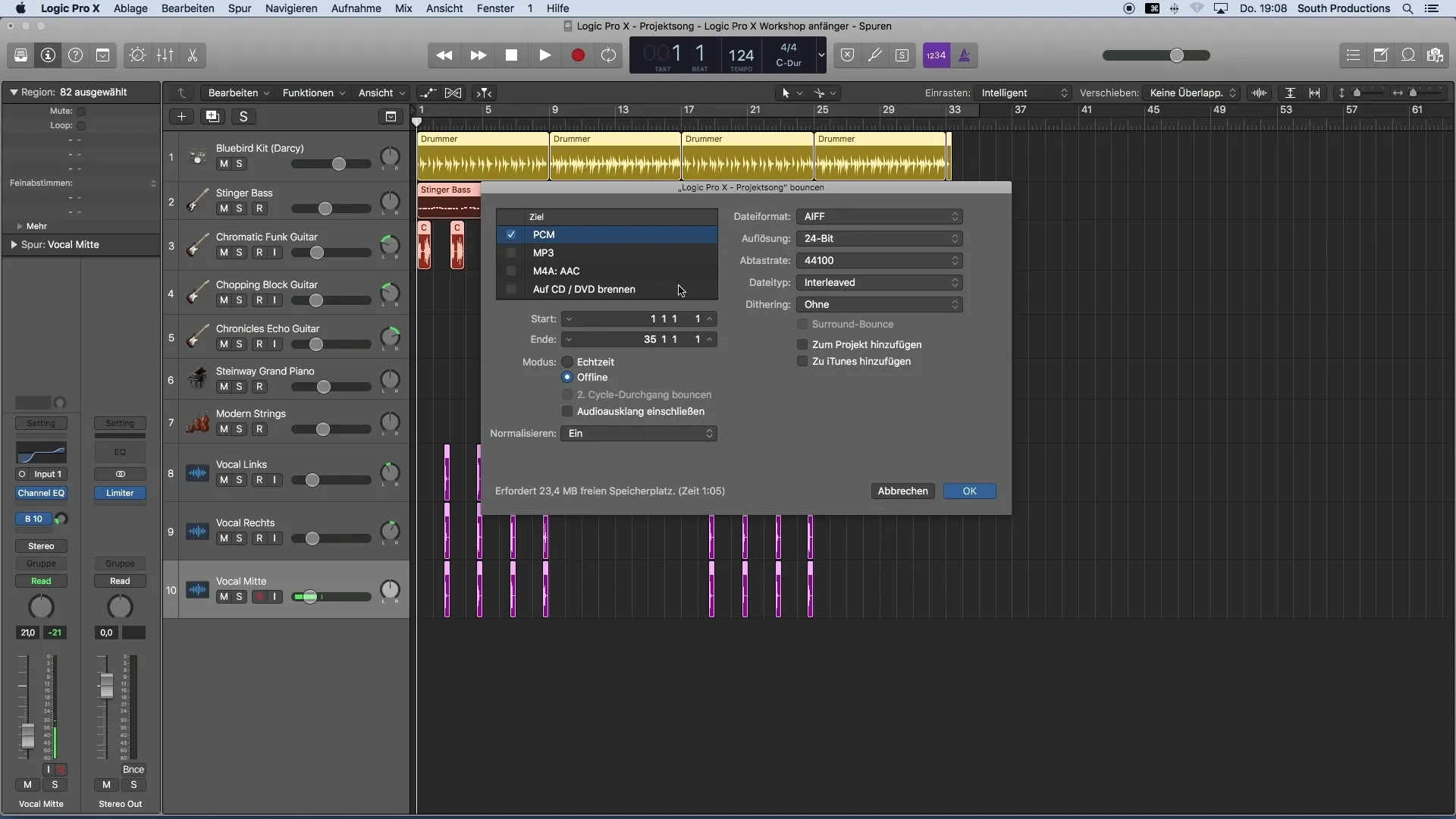Open Smart Controls button
The image size is (1456, 819).
tap(137, 55)
